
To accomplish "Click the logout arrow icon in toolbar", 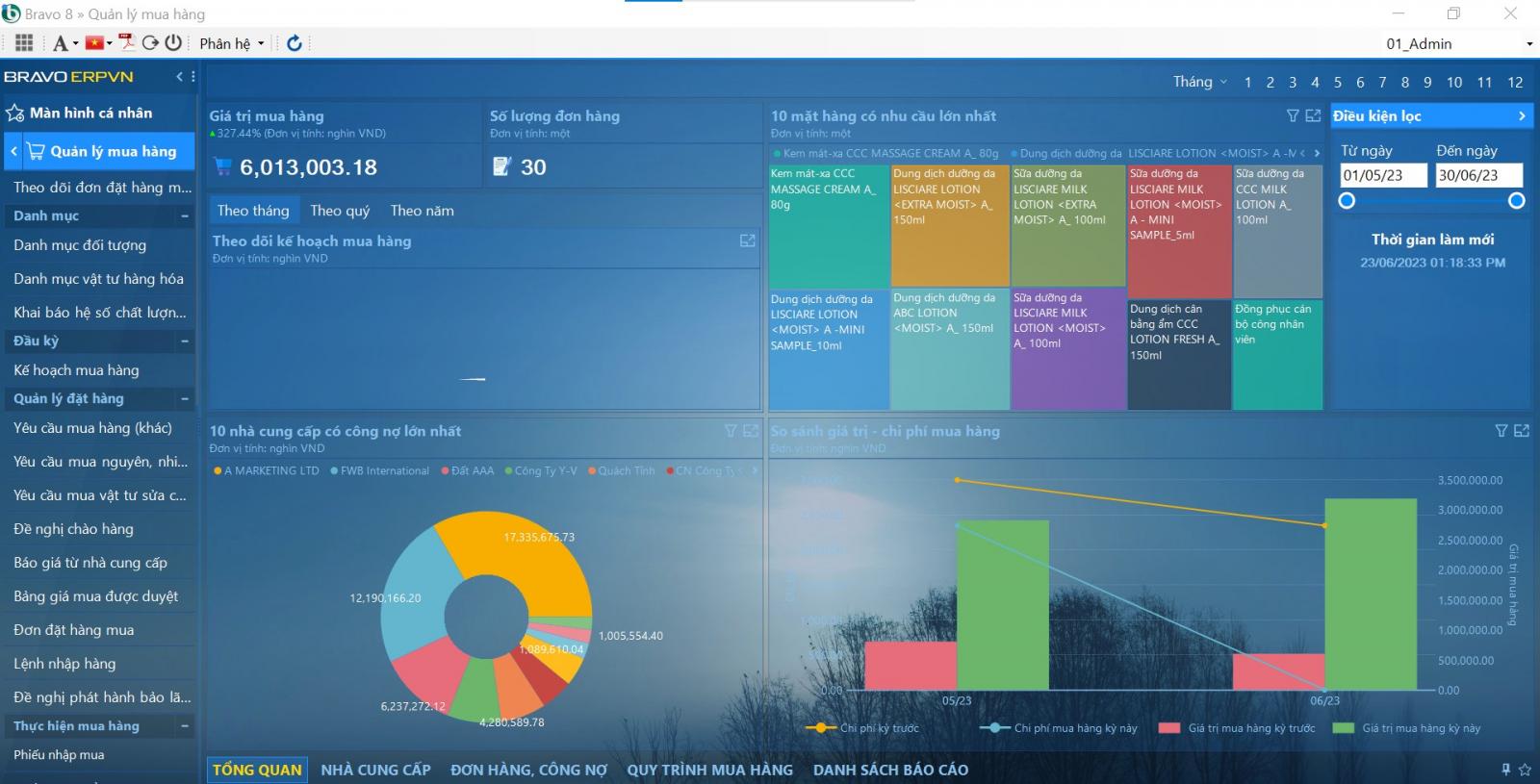I will (150, 42).
